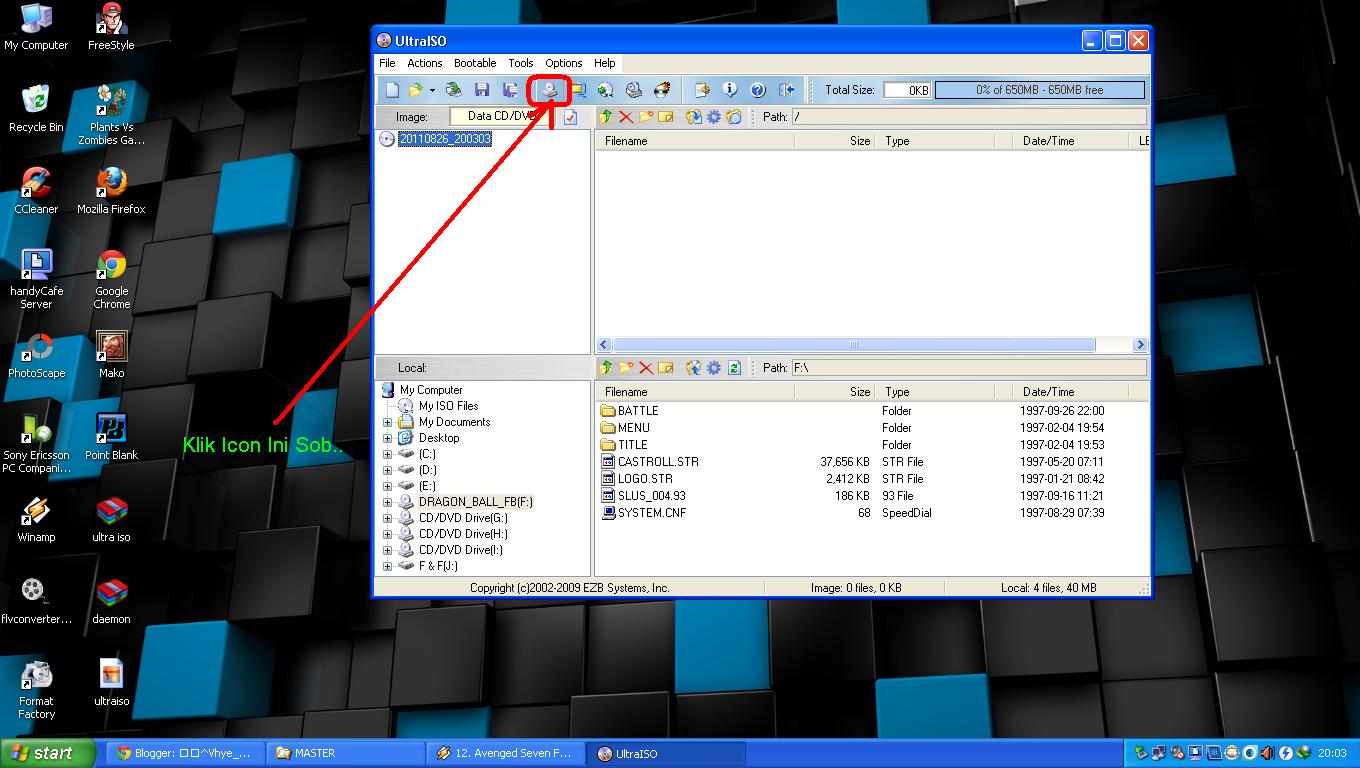This screenshot has width=1360, height=768.
Task: Expand the DRAGON_BALL_FB(F:) node
Action: coord(388,502)
